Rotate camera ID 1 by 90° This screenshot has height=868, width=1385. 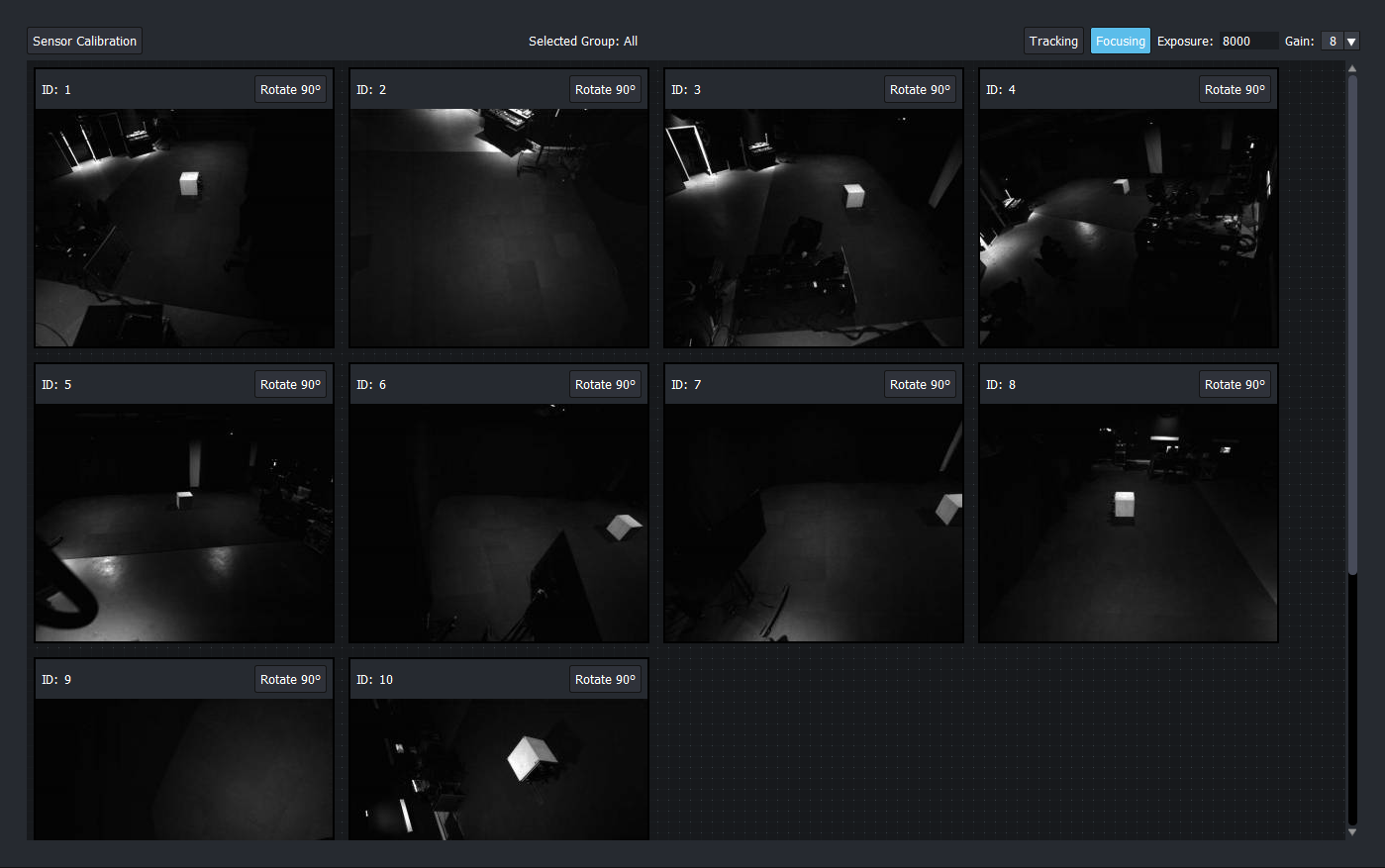coord(290,89)
